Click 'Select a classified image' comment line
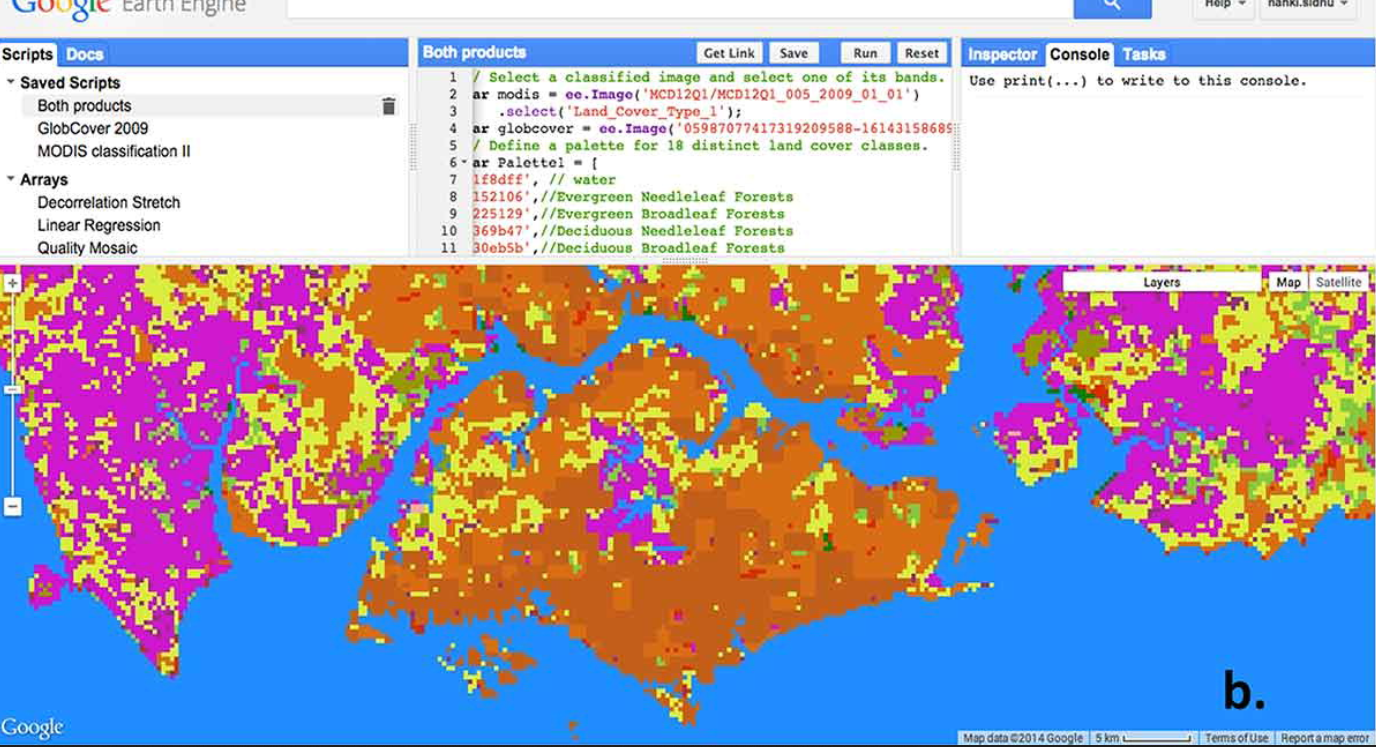1376x747 pixels. click(x=708, y=78)
